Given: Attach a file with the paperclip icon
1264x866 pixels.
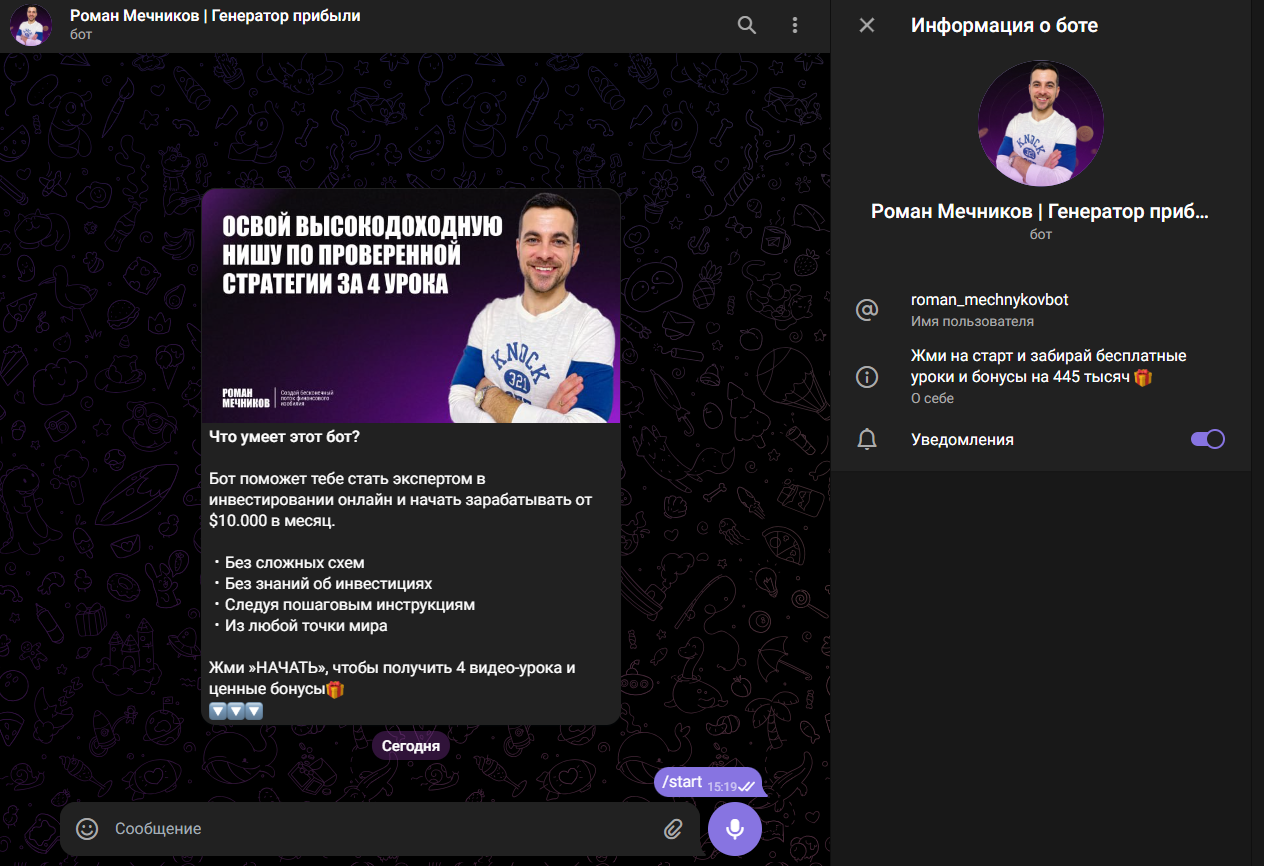Looking at the screenshot, I should [x=673, y=829].
